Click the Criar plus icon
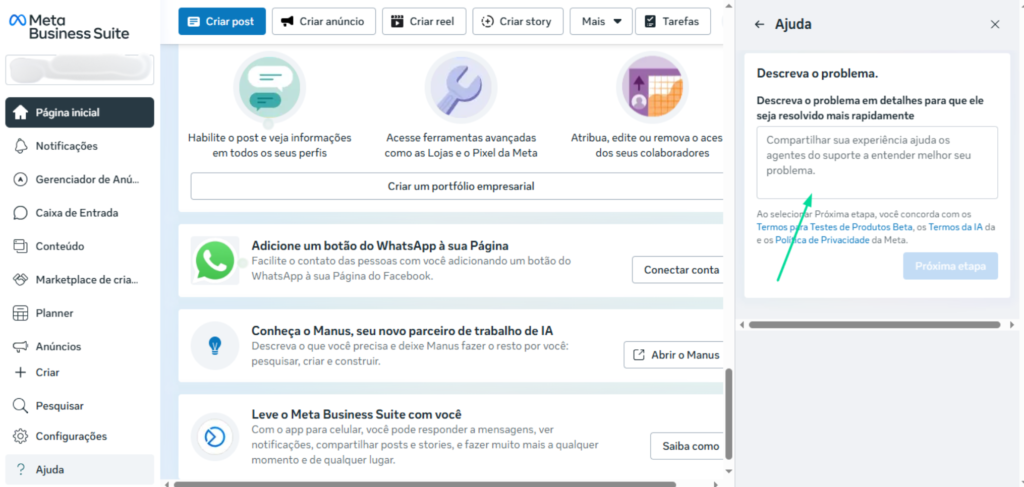The image size is (1024, 487). (20, 372)
